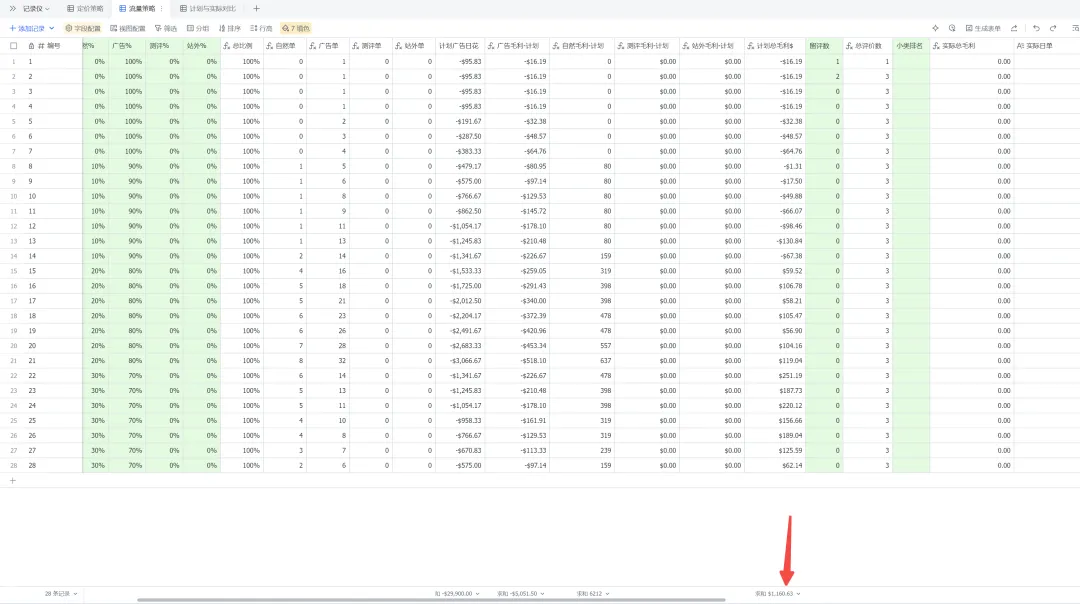Screen dimensions: 1080x604
Task: Adjust 行高 row height setting
Action: (x=261, y=28)
